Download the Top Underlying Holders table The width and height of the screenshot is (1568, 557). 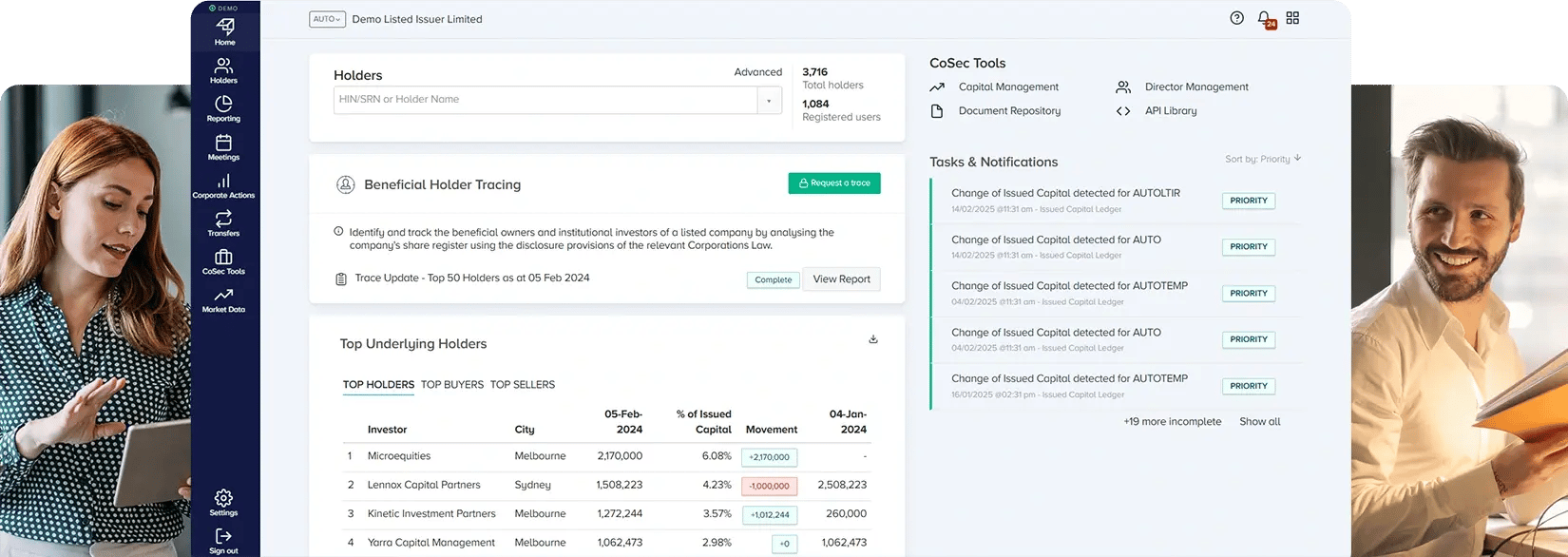[x=873, y=339]
